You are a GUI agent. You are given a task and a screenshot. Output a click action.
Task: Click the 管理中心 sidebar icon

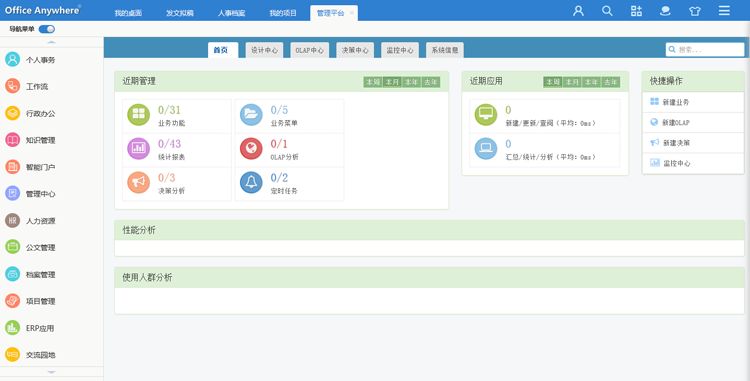12,194
